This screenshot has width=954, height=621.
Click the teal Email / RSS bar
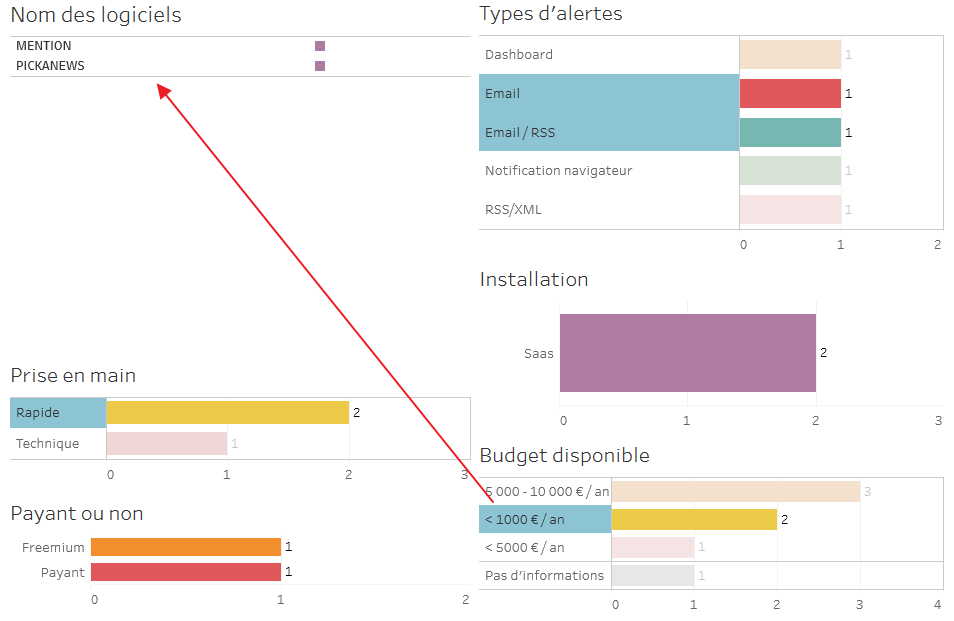[x=790, y=132]
